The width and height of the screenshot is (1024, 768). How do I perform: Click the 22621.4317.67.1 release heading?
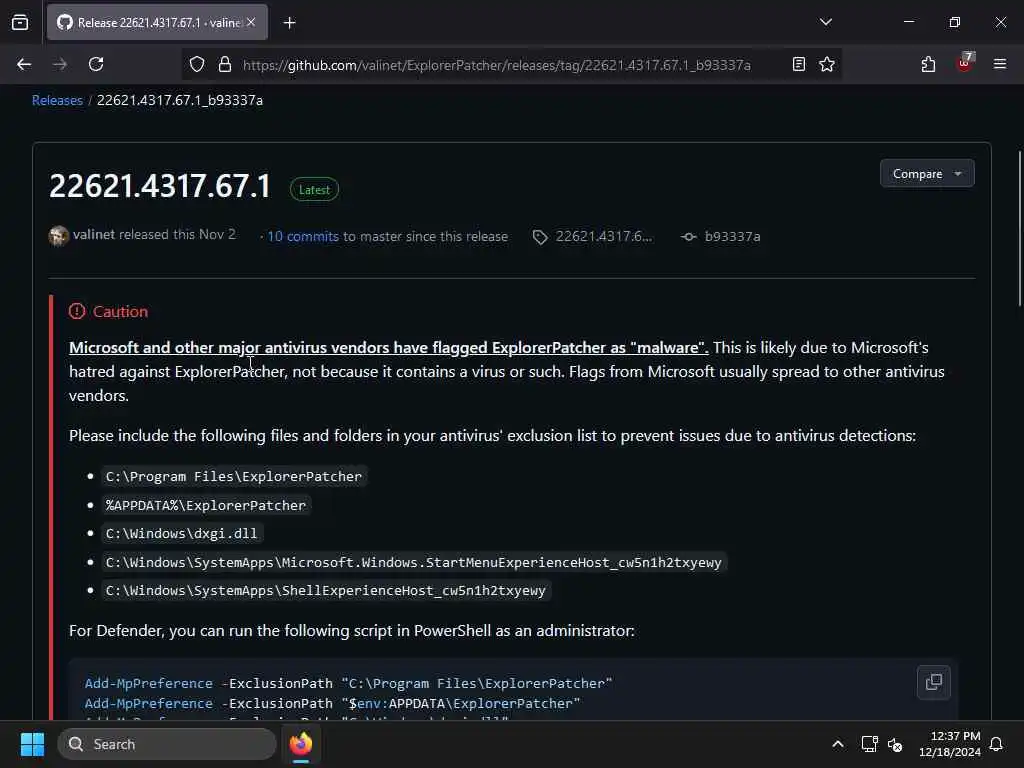[x=160, y=186]
